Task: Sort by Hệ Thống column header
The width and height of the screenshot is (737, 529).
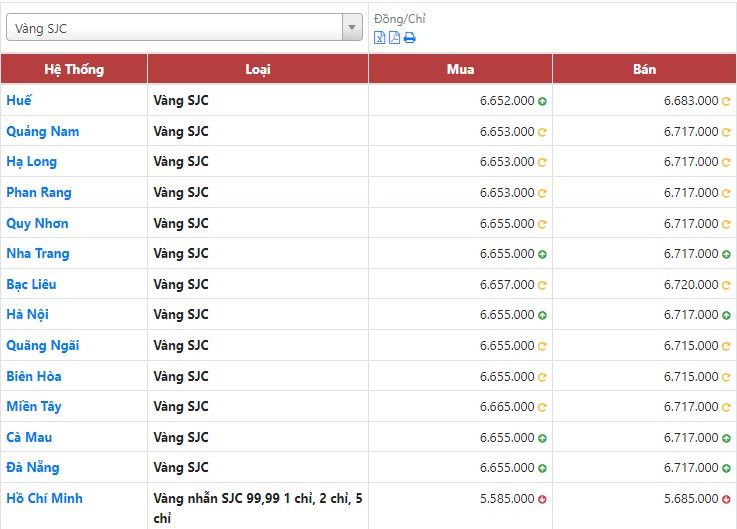Action: pyautogui.click(x=74, y=69)
